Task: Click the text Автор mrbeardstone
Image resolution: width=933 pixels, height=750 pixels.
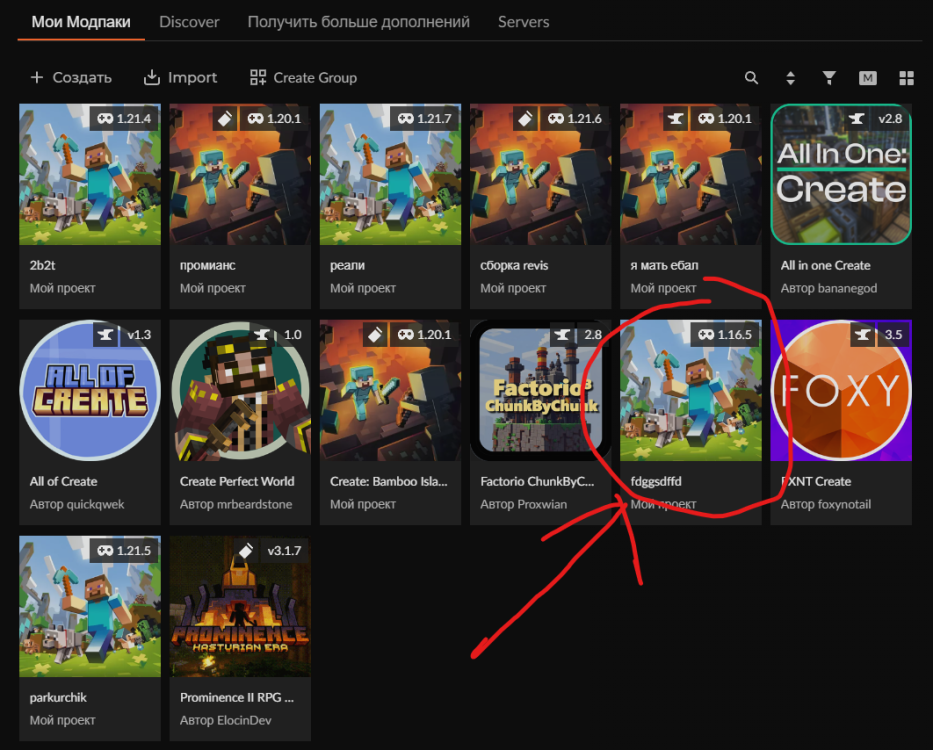Action: coord(236,505)
